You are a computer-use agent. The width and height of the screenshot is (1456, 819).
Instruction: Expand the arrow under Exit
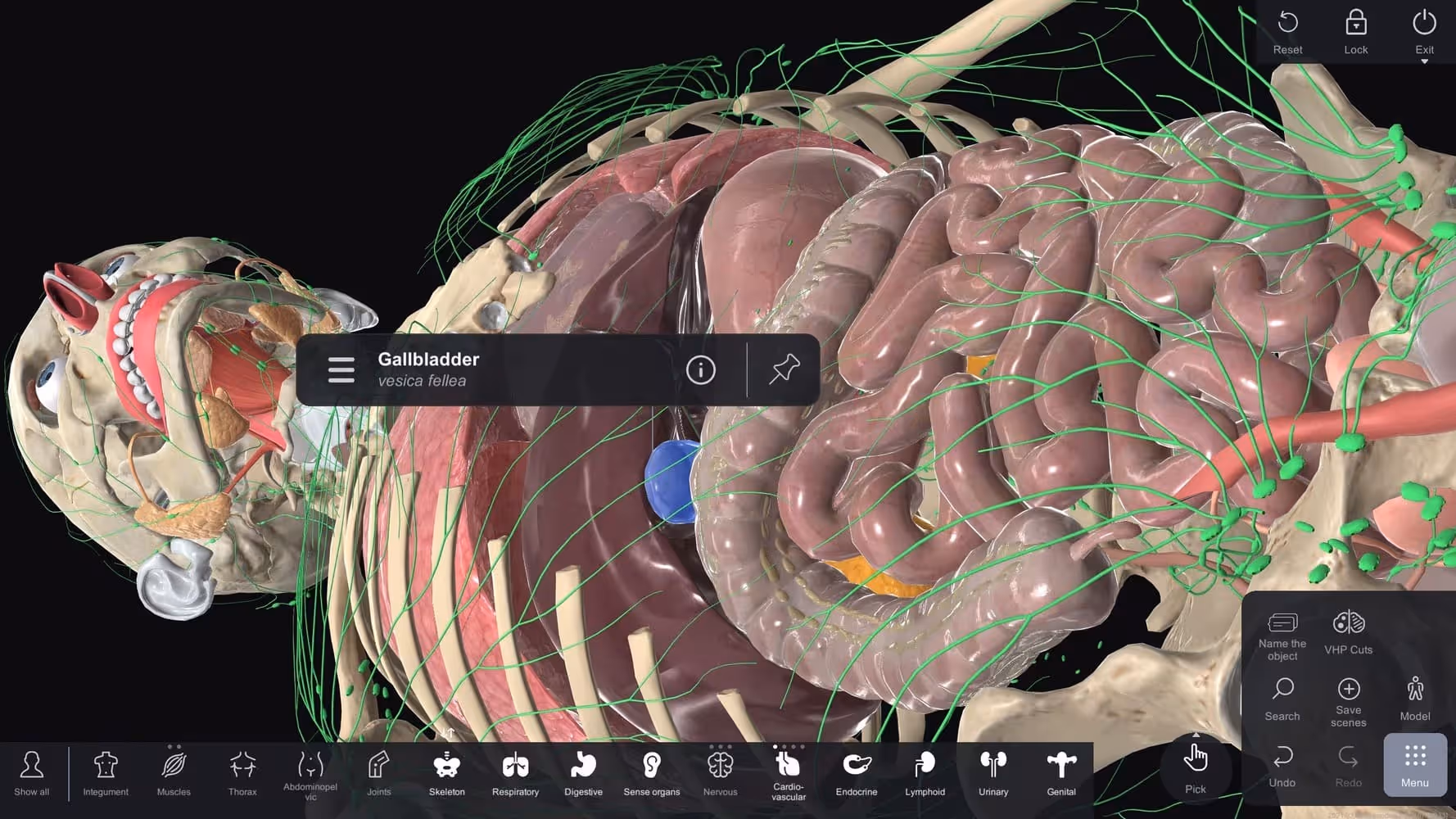(x=1424, y=59)
